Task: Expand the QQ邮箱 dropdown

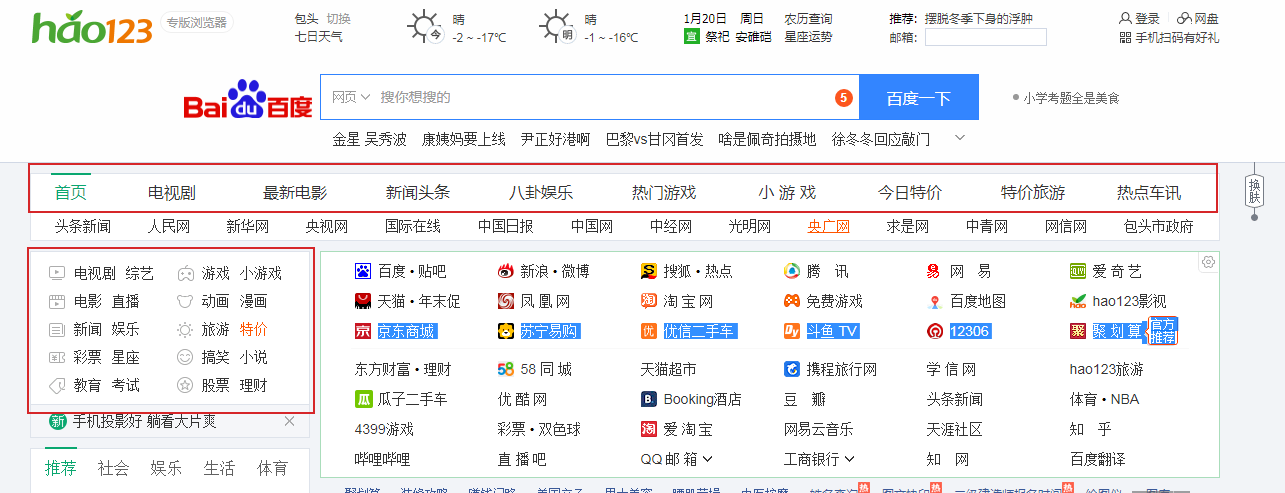Action: tap(708, 459)
